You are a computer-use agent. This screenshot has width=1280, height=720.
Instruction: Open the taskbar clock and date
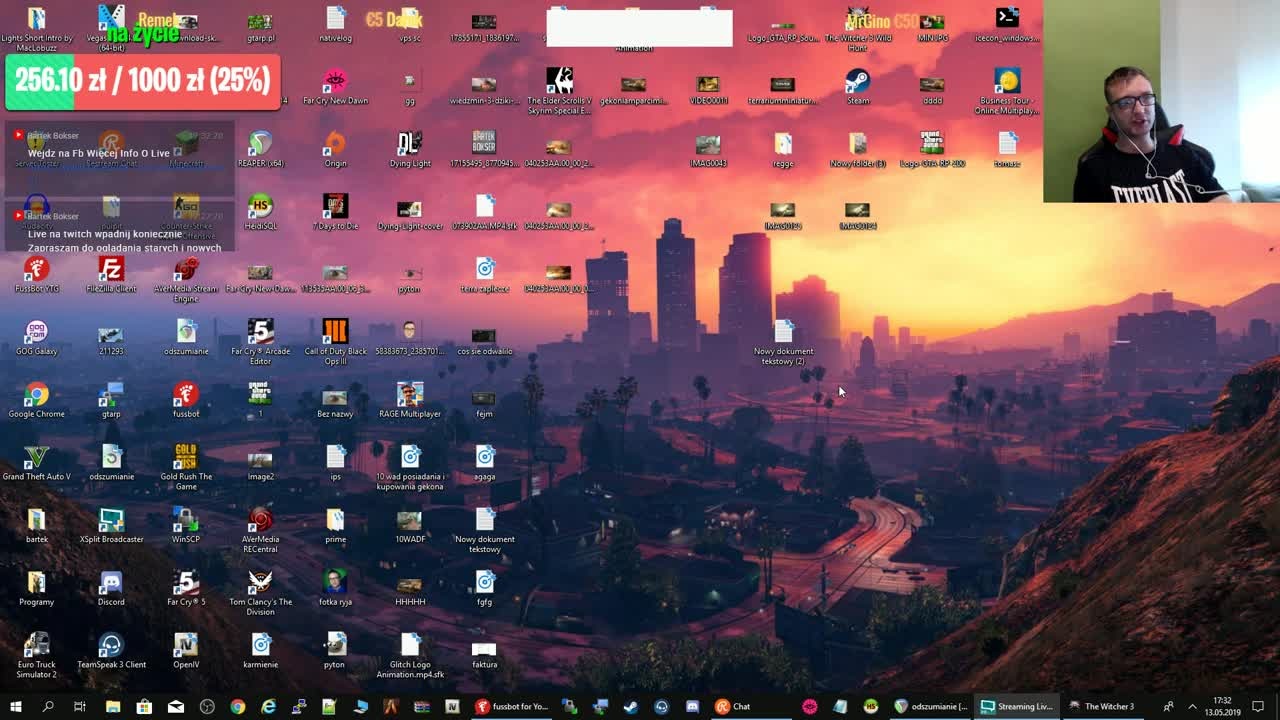point(1222,706)
